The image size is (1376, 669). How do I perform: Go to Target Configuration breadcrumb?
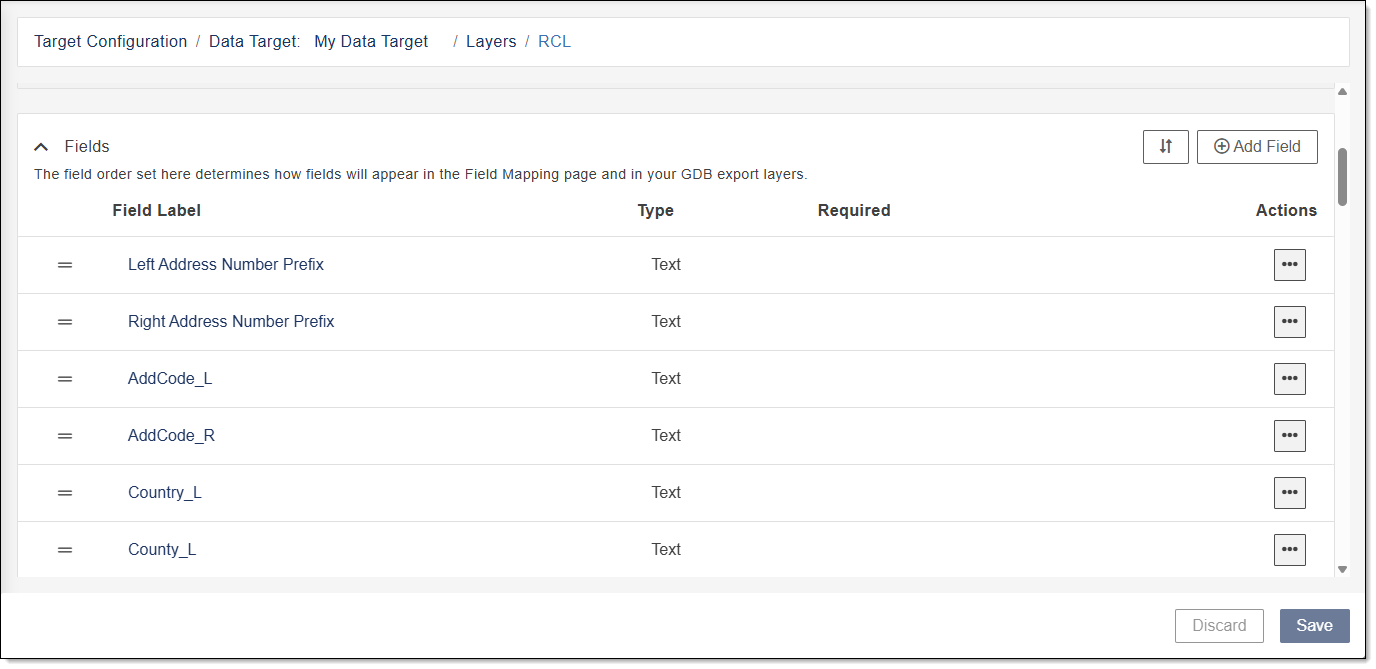(110, 42)
